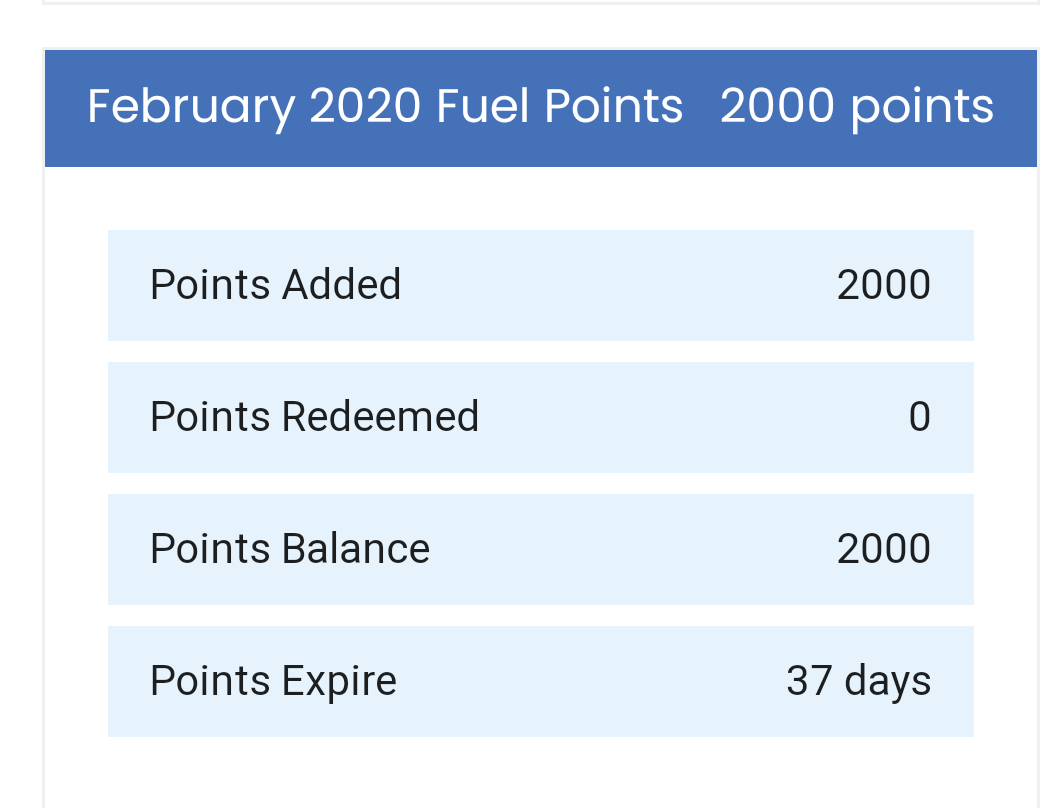Select the 2000 value beside Points Balance
The image size is (1051, 808).
[x=883, y=549]
